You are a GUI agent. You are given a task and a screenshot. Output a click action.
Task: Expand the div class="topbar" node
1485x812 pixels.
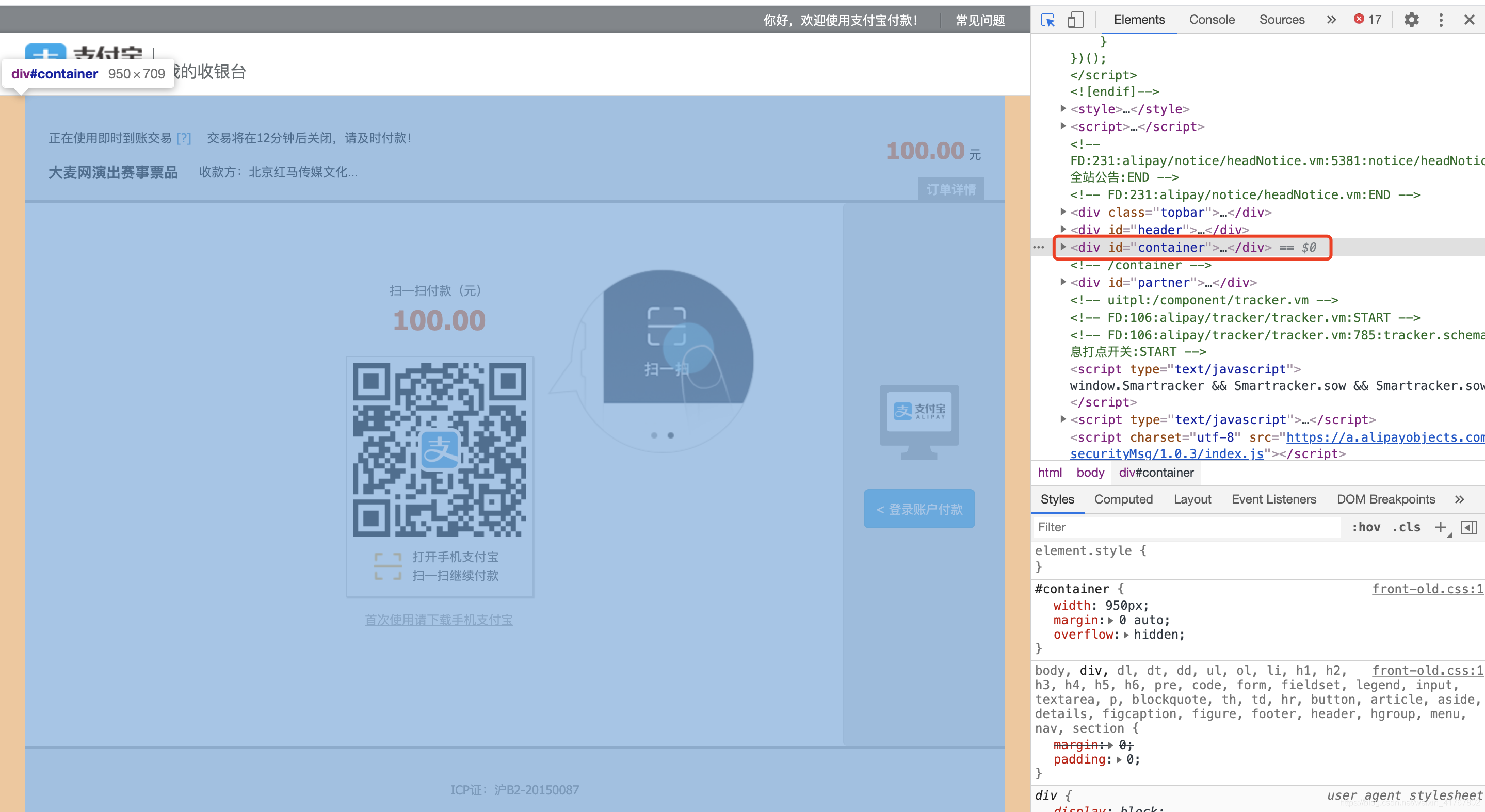(1063, 212)
